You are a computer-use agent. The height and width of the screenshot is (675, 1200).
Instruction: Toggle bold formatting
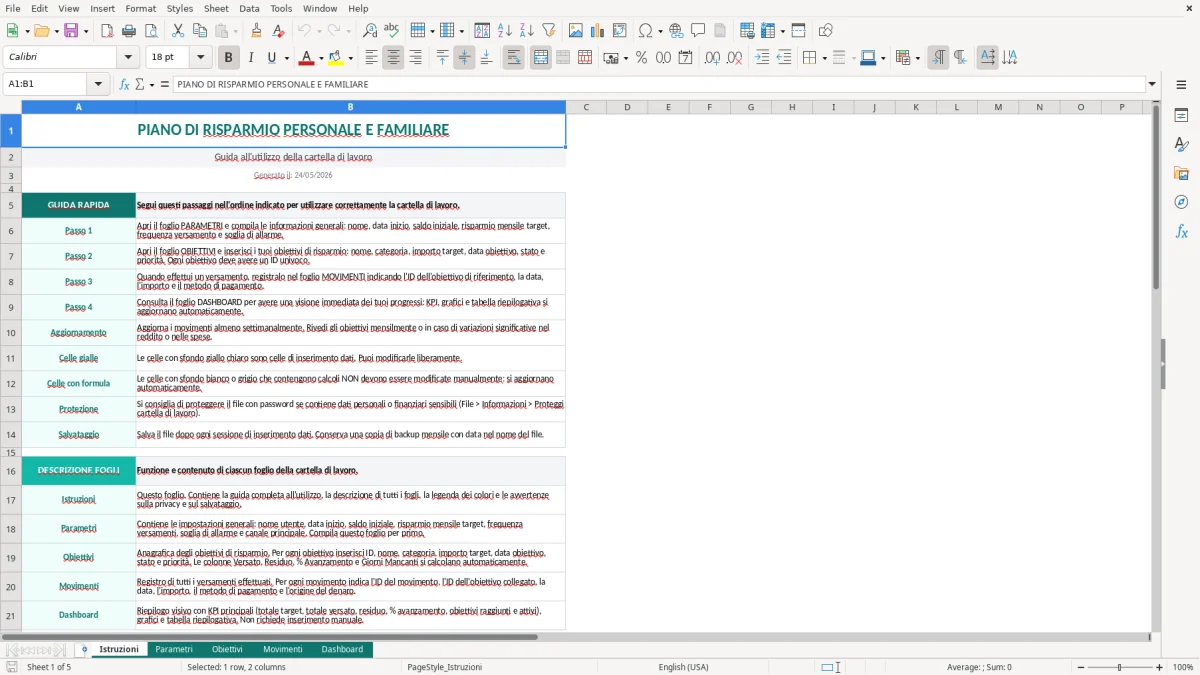click(228, 58)
